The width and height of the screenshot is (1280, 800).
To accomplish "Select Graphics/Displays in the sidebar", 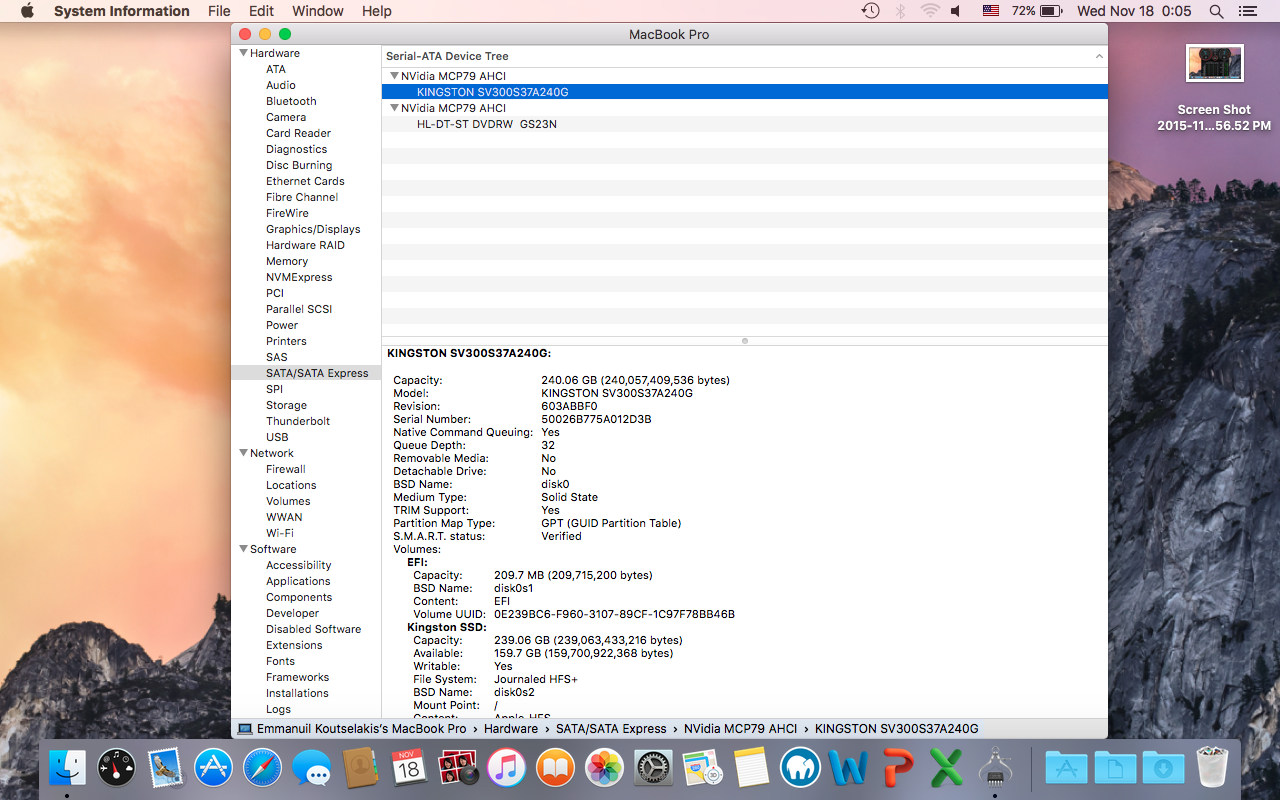I will click(x=313, y=229).
